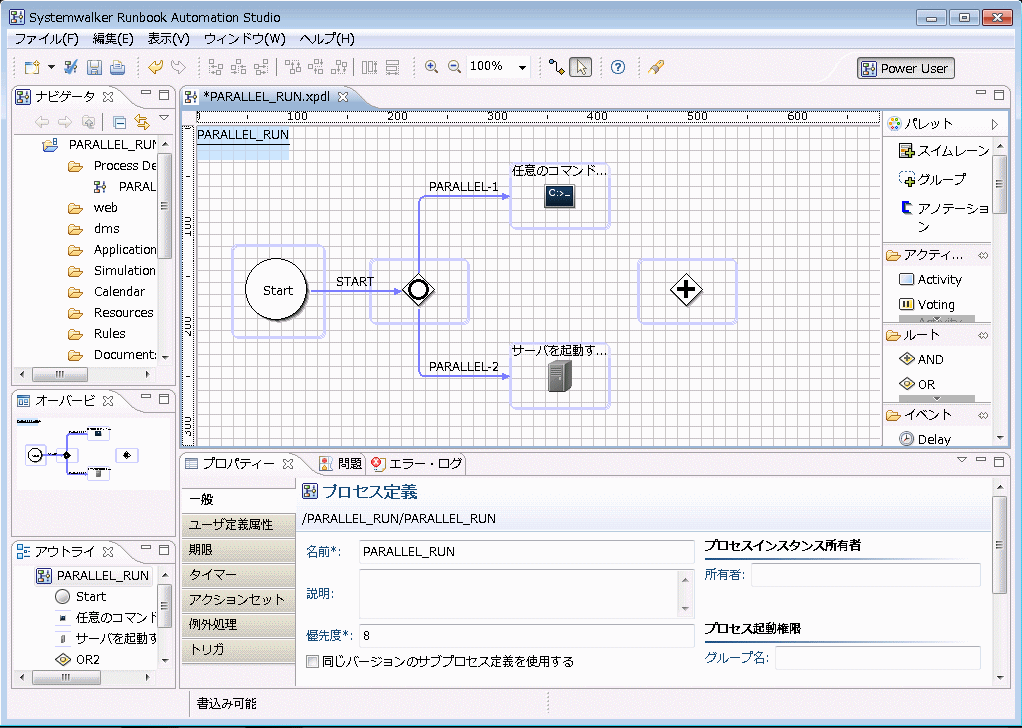The height and width of the screenshot is (728, 1022).
Task: Click the Zoom In magnifier icon
Action: coord(431,67)
